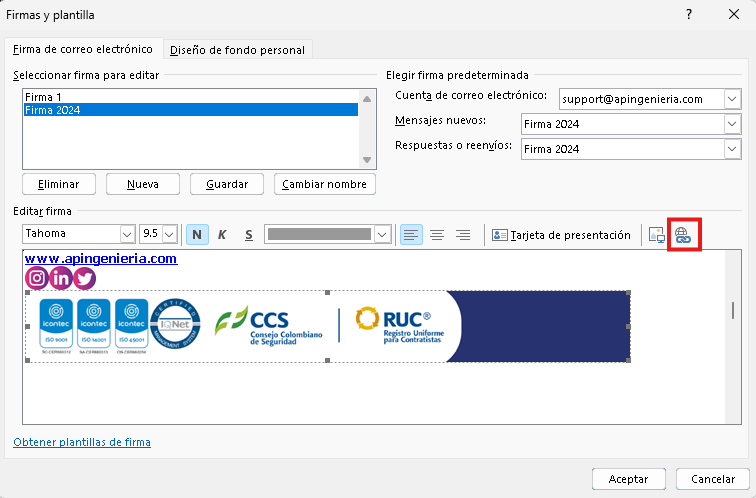Center align the signature text
The image size is (756, 498).
coord(437,235)
